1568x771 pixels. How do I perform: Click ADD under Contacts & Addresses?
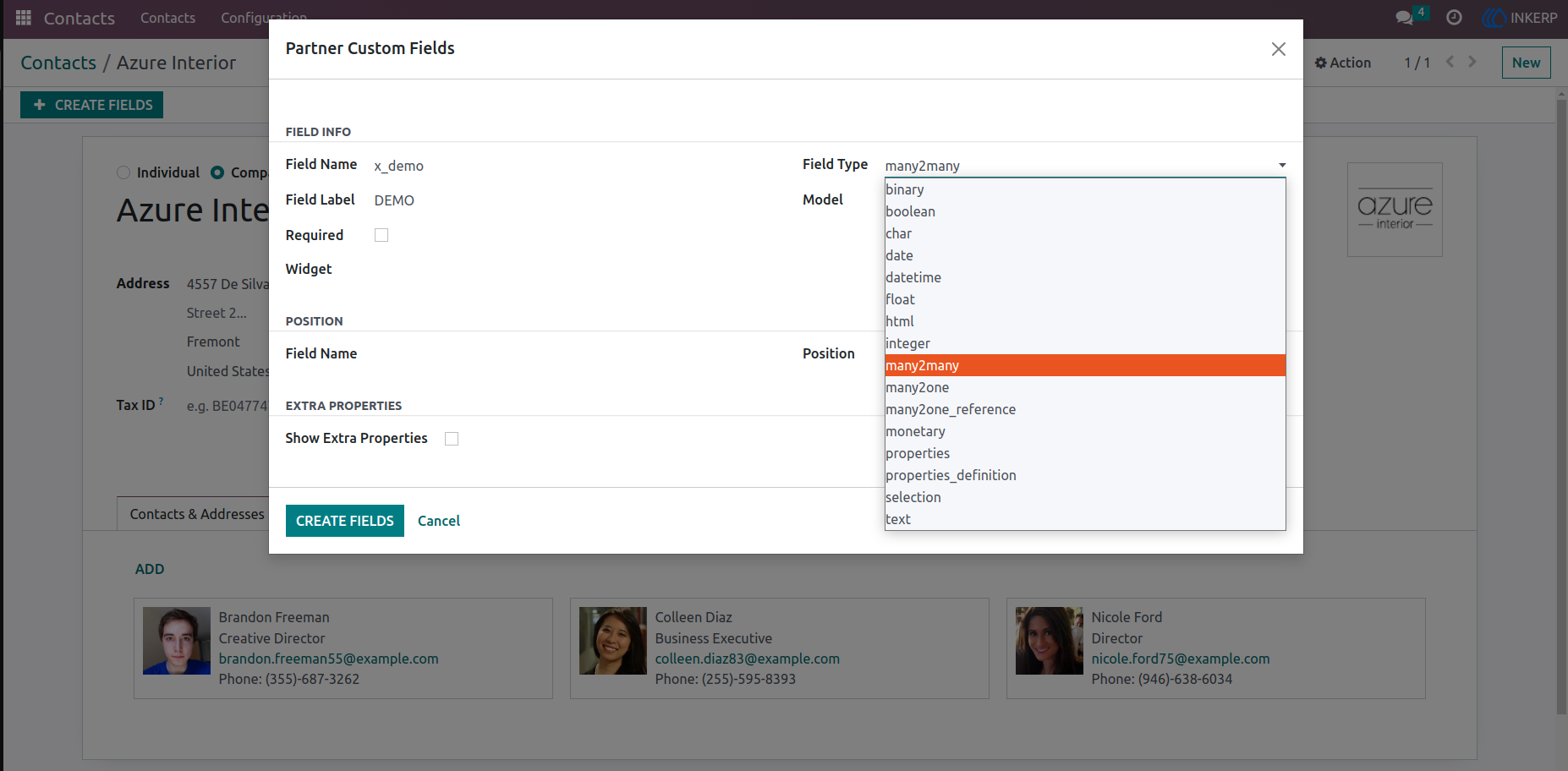coord(150,569)
